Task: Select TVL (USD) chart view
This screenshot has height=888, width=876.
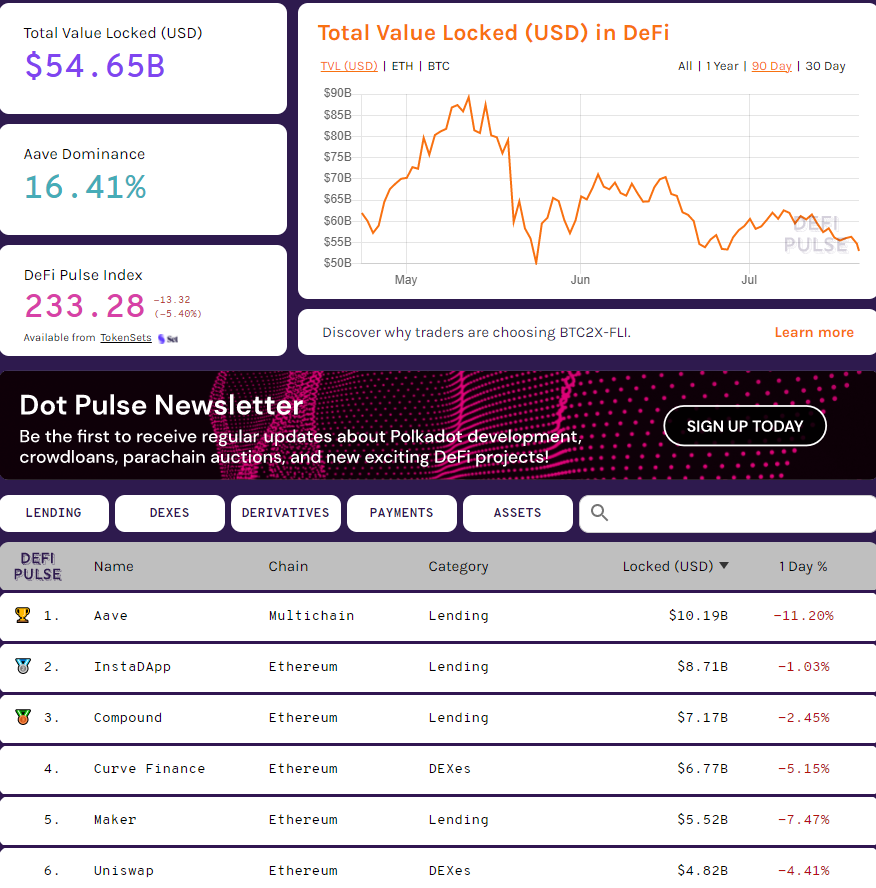Action: click(x=349, y=66)
